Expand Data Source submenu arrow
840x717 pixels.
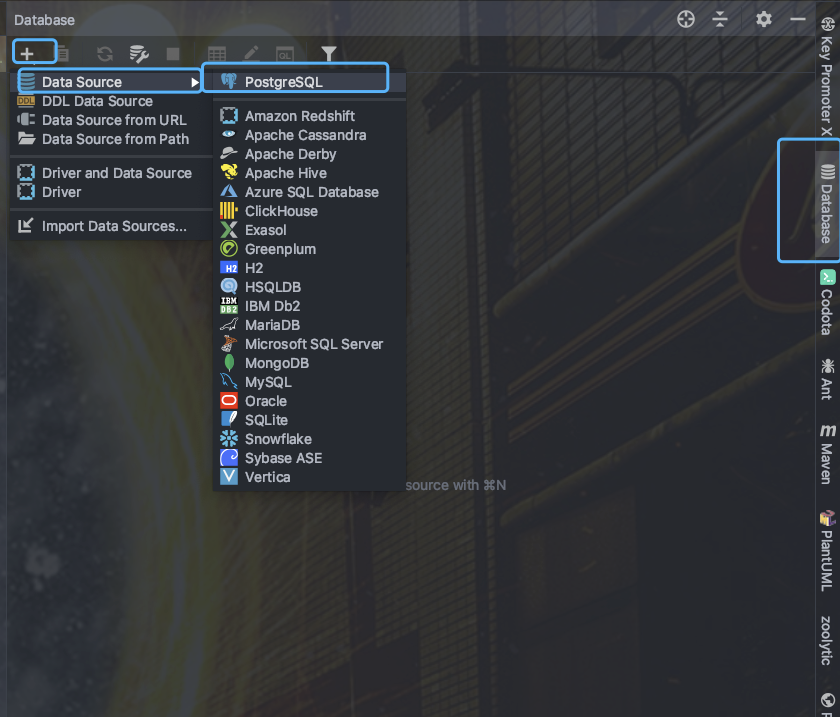tap(195, 83)
